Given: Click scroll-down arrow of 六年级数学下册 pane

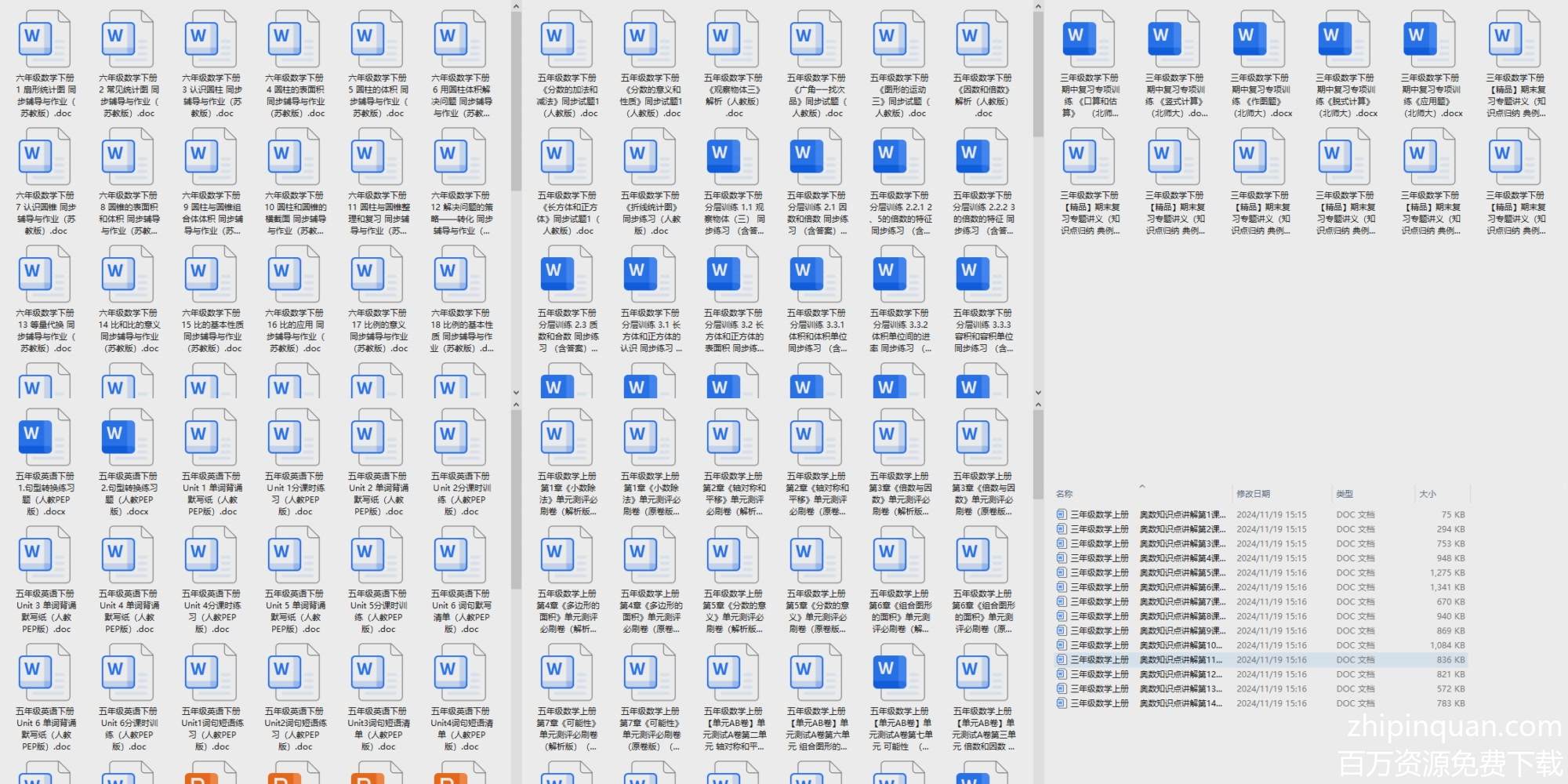Looking at the screenshot, I should pyautogui.click(x=516, y=393).
